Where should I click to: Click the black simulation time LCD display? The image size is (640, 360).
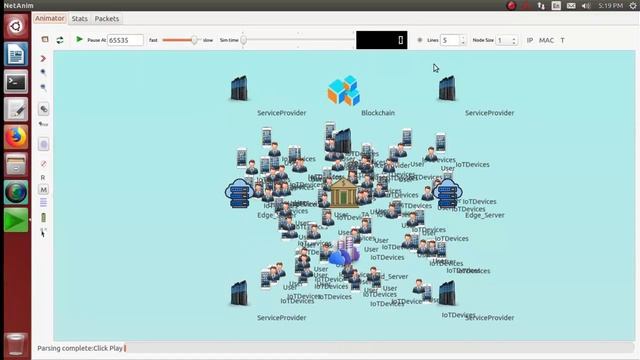coord(381,40)
